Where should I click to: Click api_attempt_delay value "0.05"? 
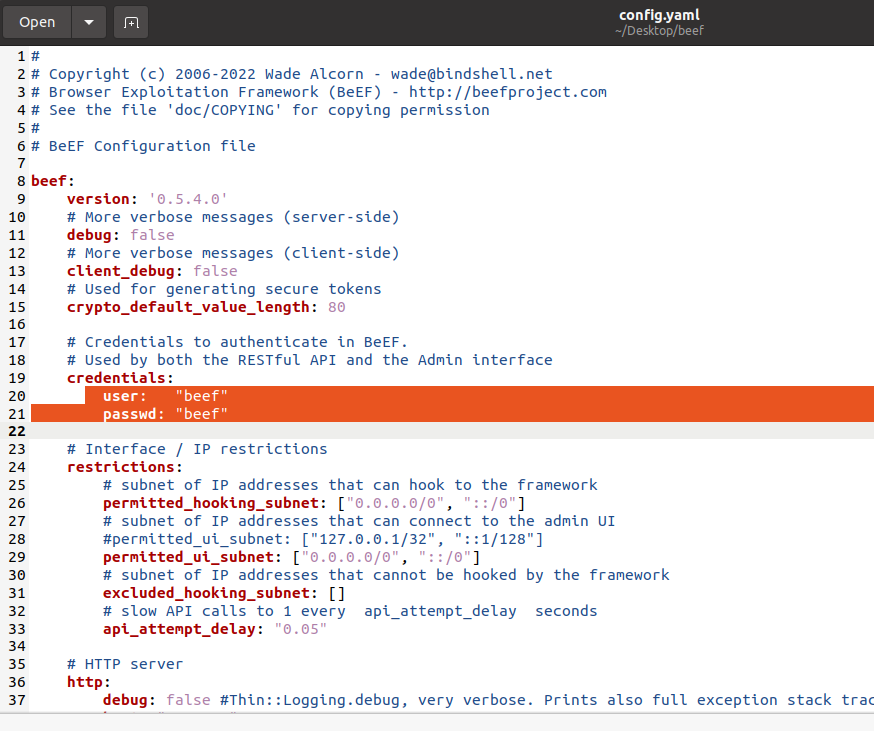pos(300,629)
